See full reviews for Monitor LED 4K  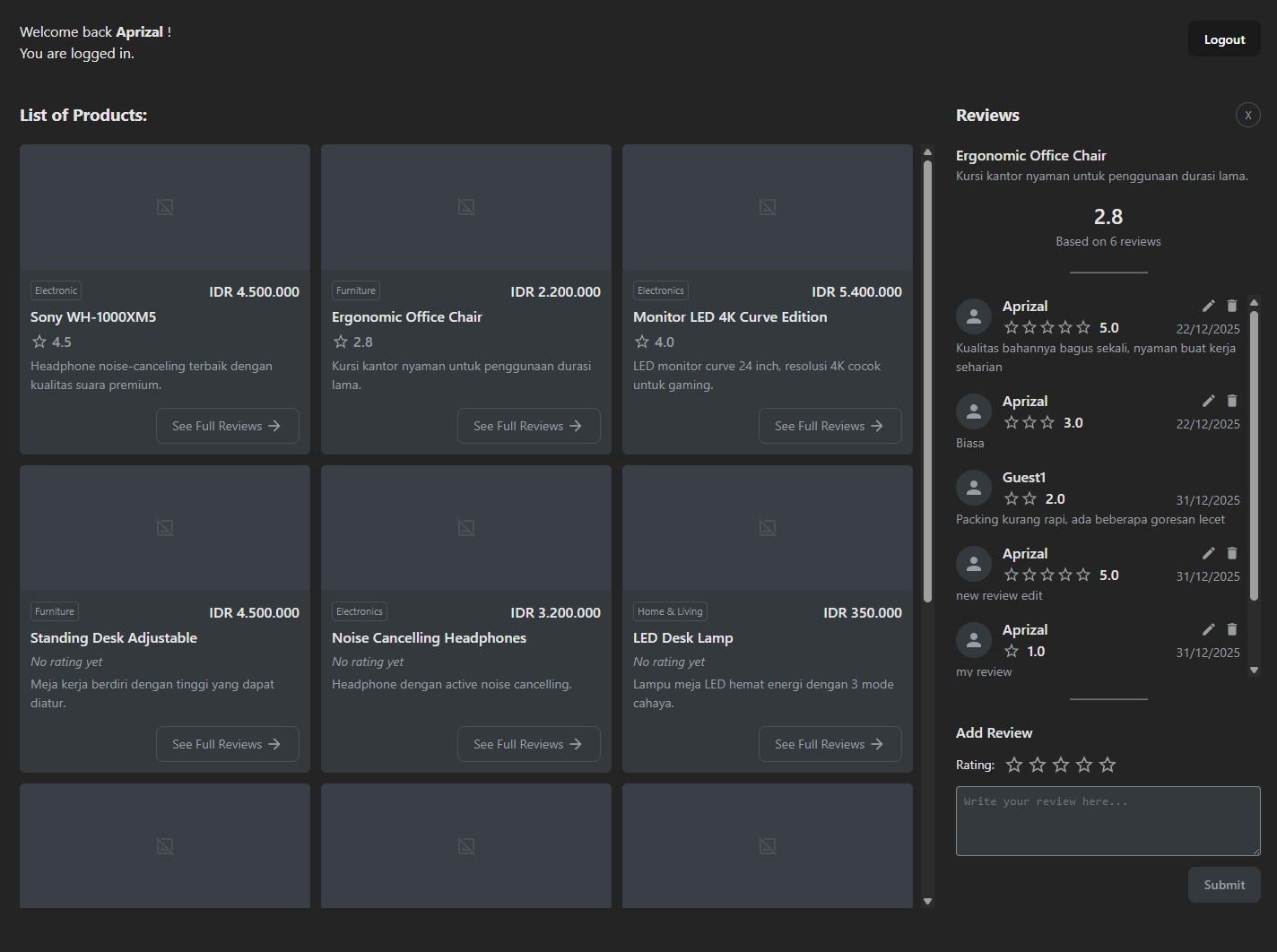coord(830,426)
